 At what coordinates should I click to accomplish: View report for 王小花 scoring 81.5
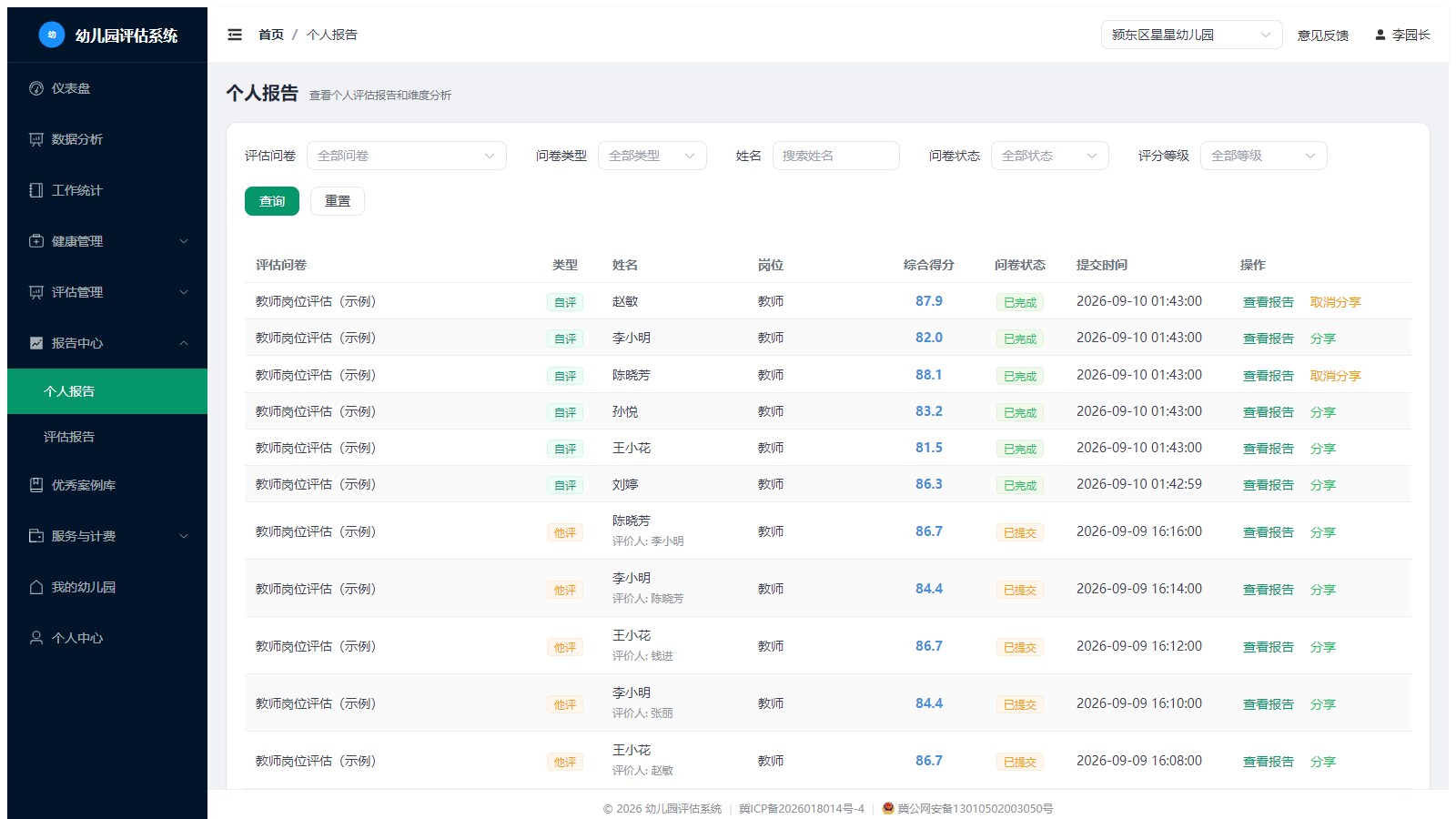click(x=1269, y=449)
